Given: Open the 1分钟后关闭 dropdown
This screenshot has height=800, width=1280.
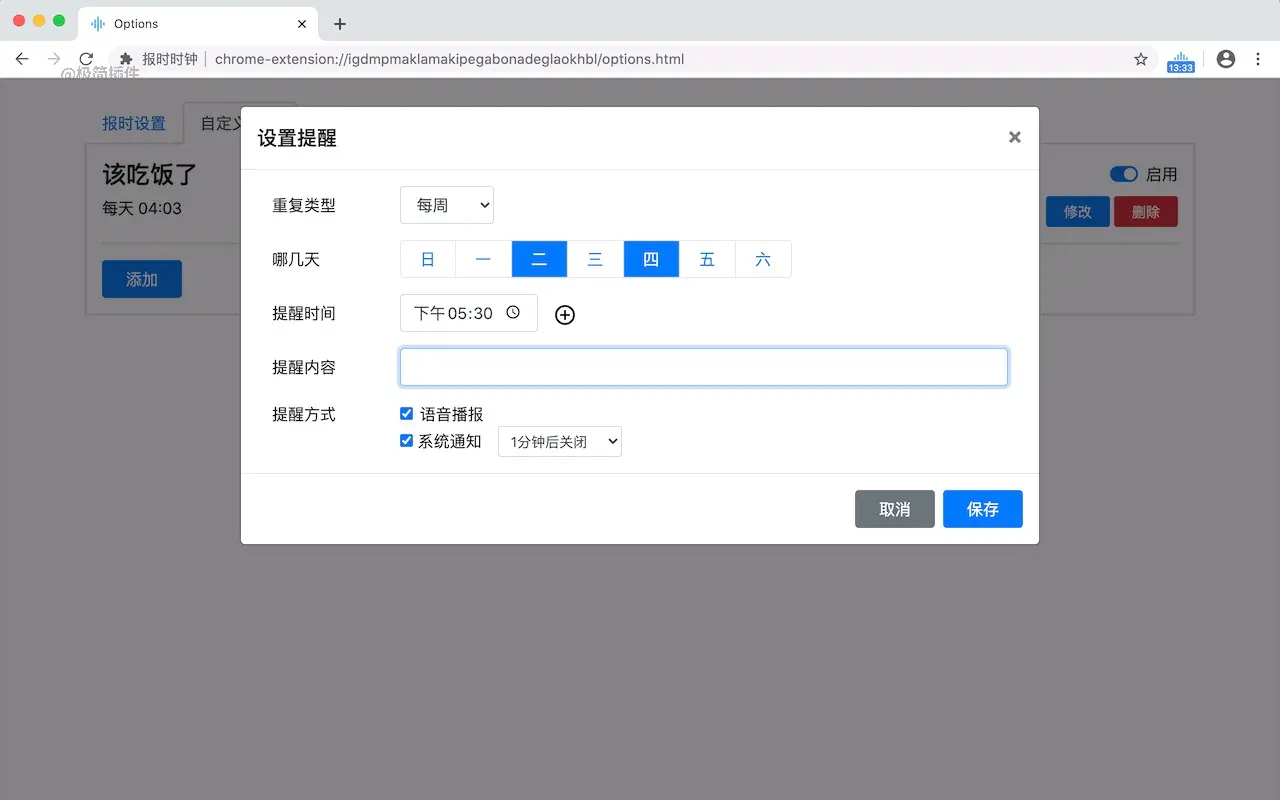Looking at the screenshot, I should point(559,441).
